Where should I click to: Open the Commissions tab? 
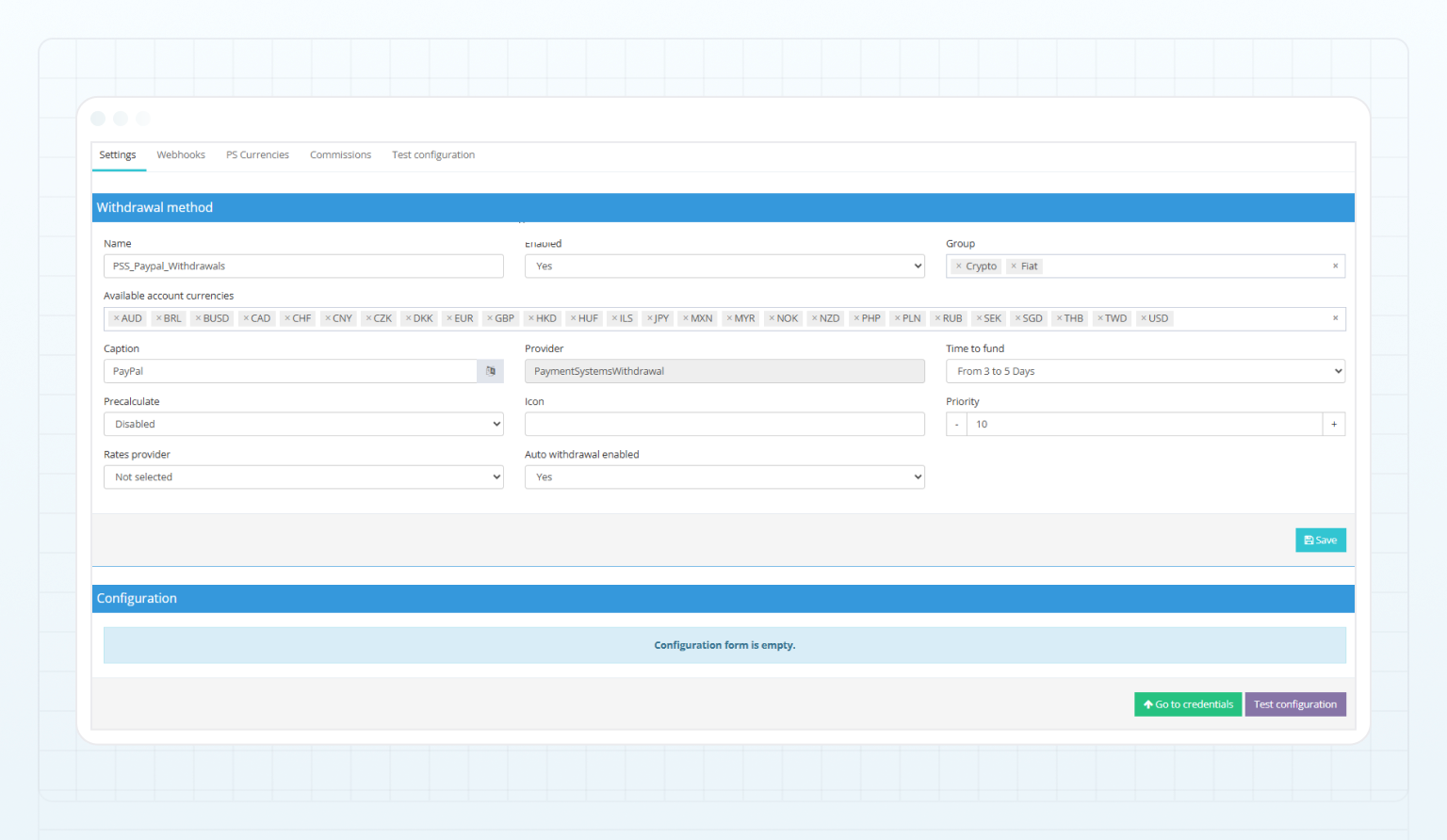tap(340, 155)
